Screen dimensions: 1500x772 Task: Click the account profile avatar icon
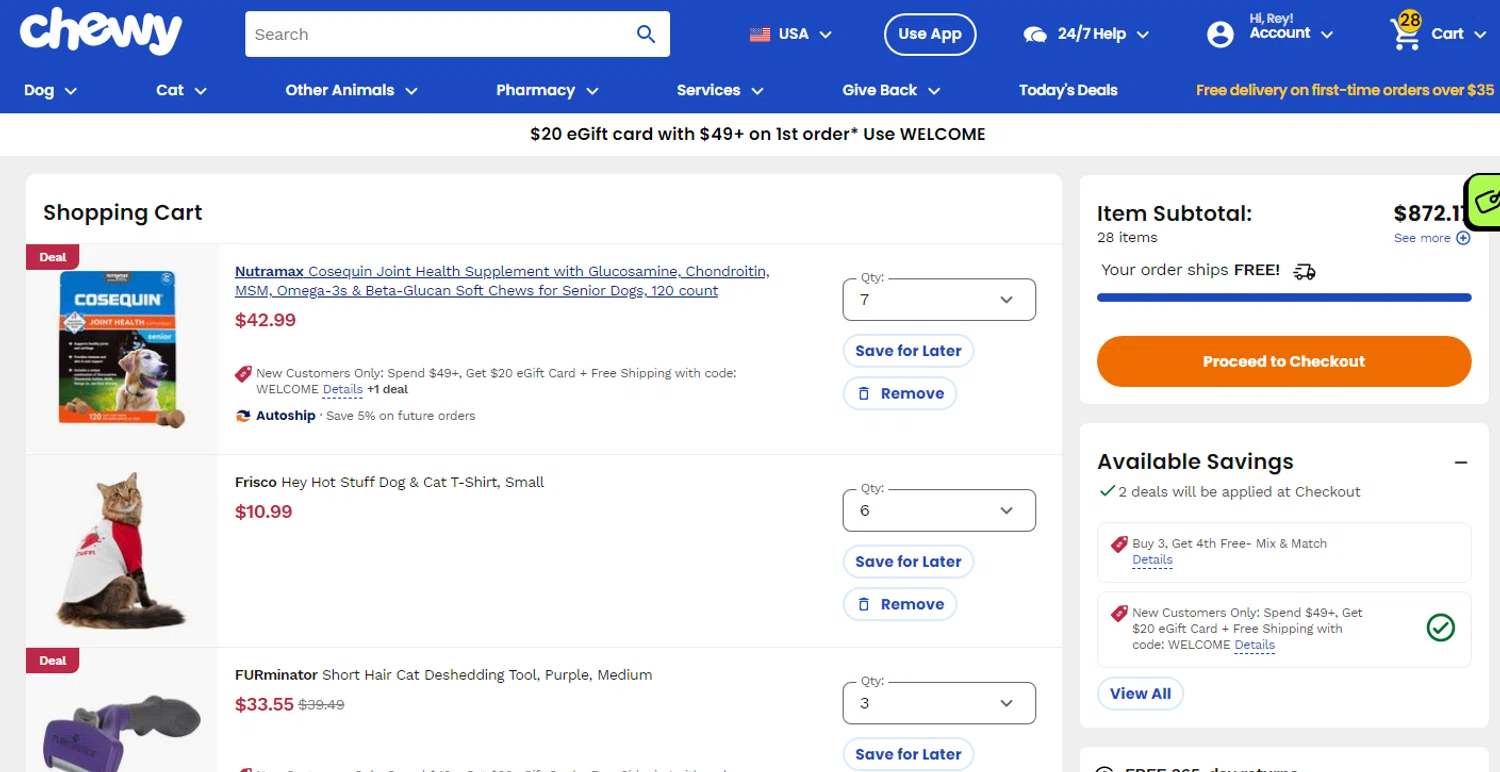coord(1220,35)
